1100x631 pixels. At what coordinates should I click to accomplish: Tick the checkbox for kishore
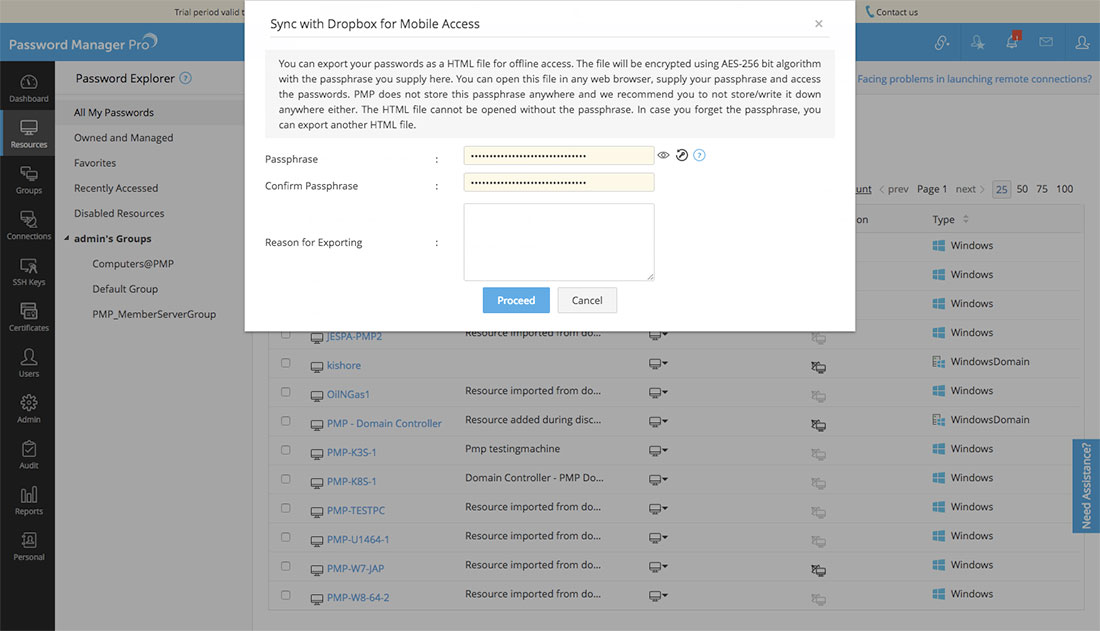point(286,363)
